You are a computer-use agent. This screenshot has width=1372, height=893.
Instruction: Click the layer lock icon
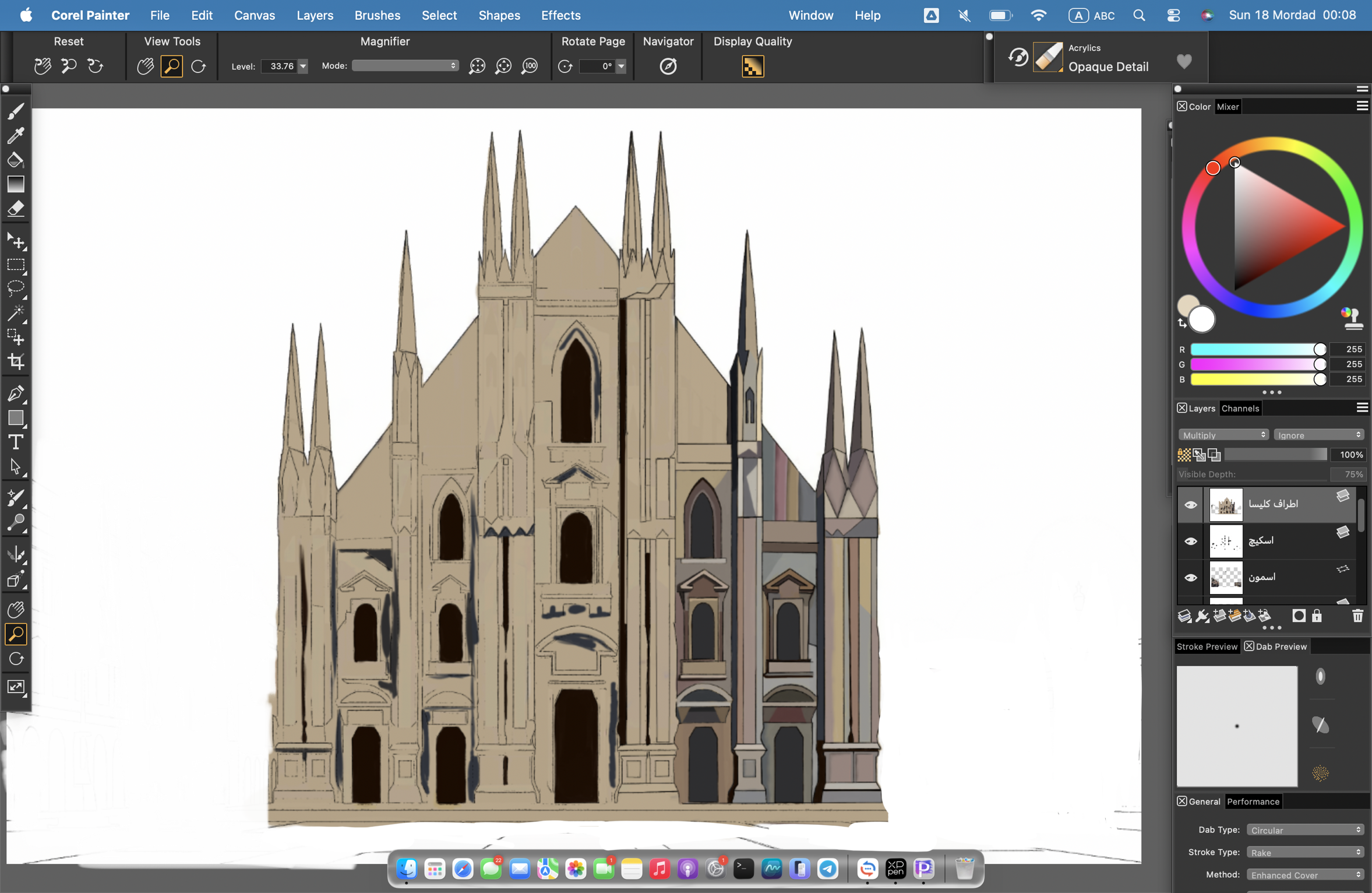(1317, 616)
